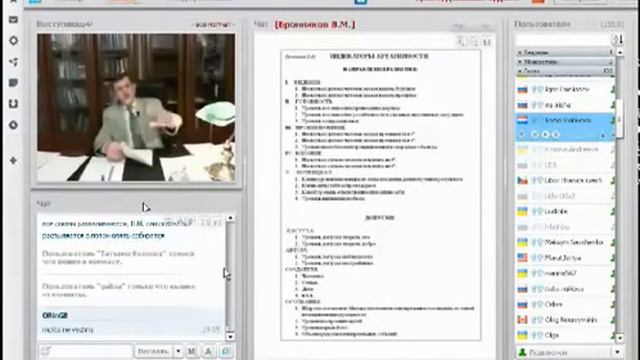The width and height of the screenshot is (640, 360).
Task: Collapse the second users group header
Action: [565, 62]
